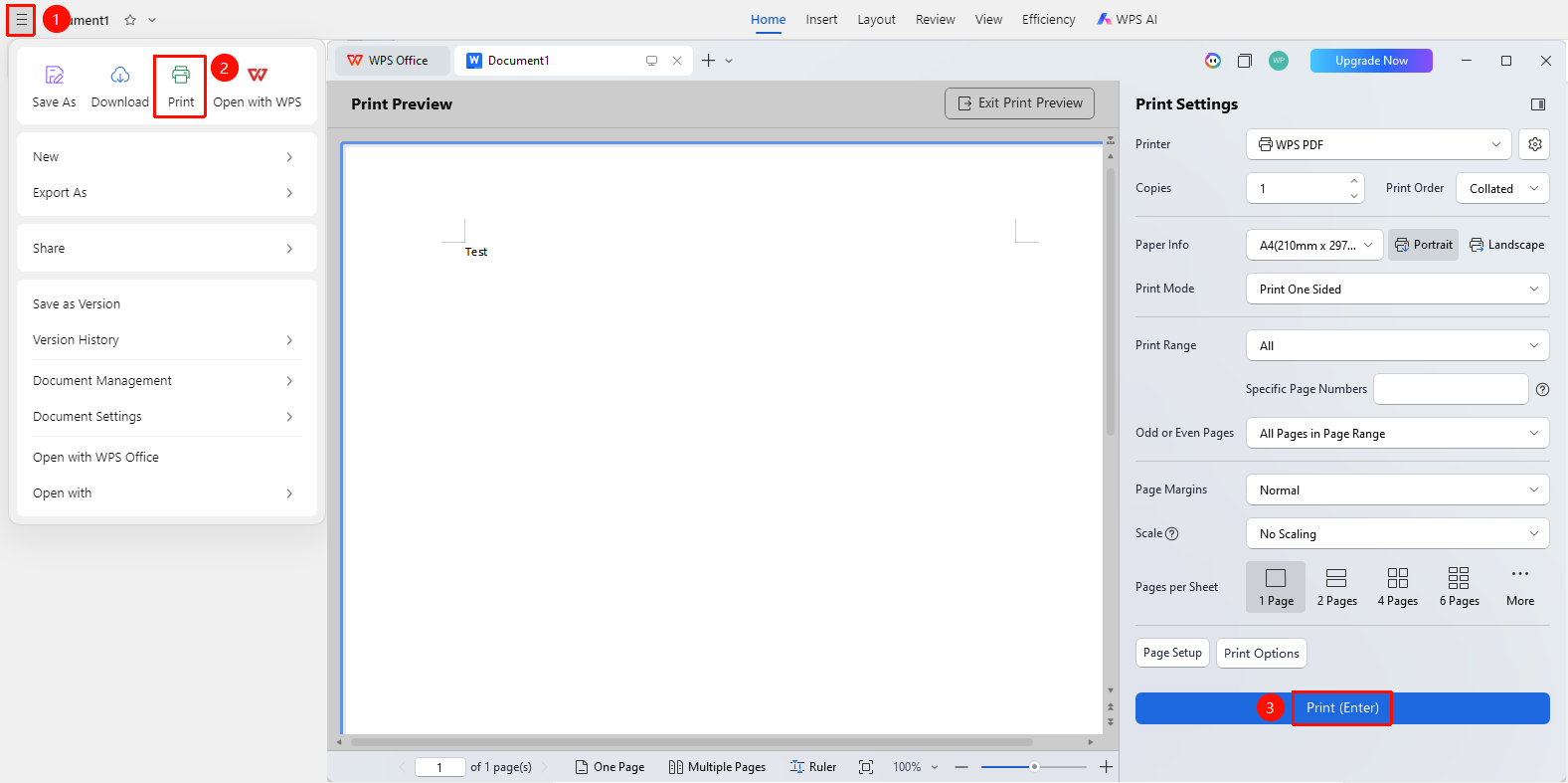
Task: Open the WPS account avatar icon
Action: (x=1279, y=61)
